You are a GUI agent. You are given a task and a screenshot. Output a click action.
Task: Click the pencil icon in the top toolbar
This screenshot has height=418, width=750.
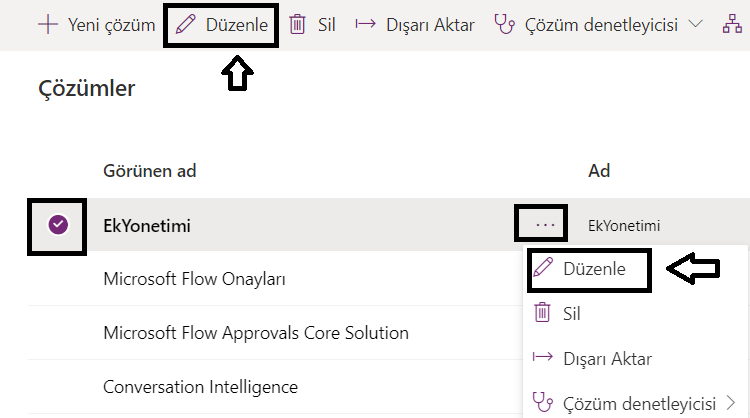(186, 24)
